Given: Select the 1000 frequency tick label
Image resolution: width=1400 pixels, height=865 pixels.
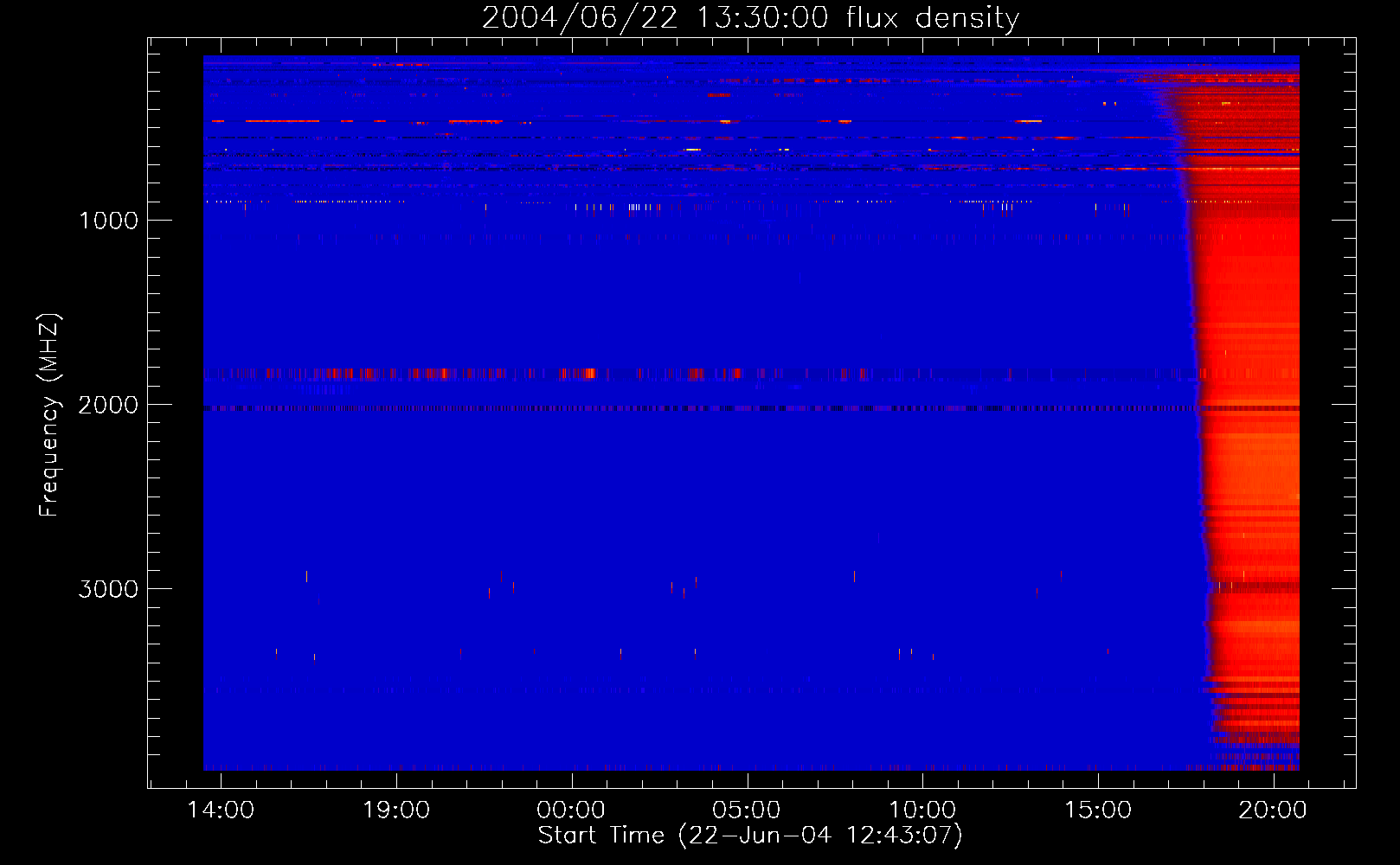Looking at the screenshot, I should pos(108,221).
